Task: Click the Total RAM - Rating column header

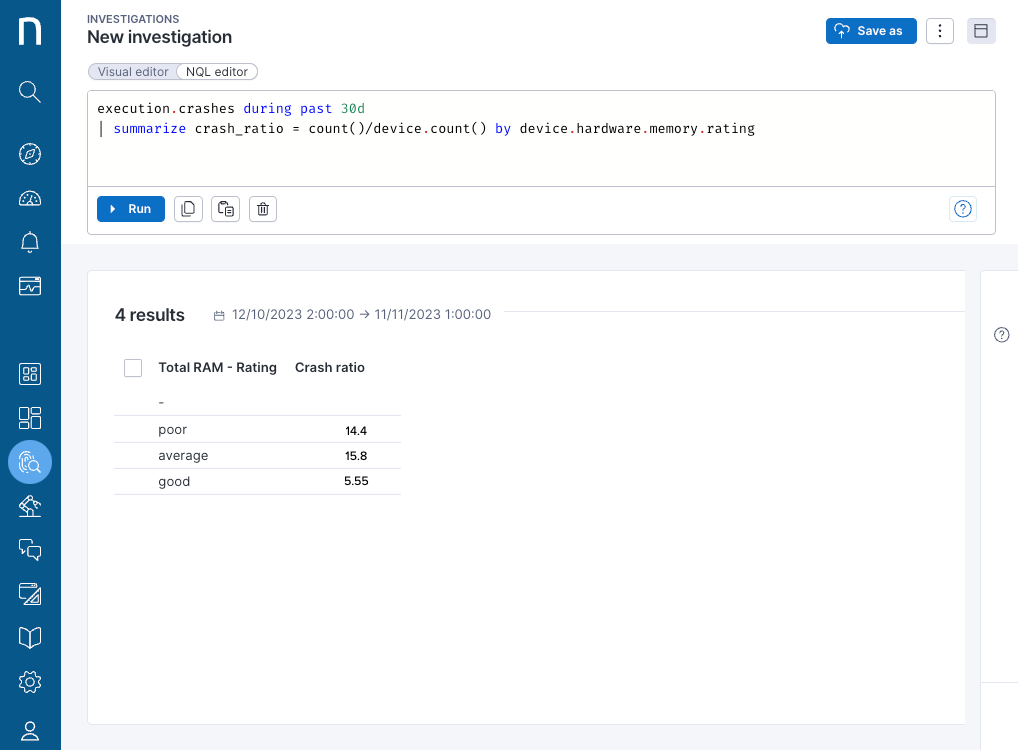Action: click(x=217, y=368)
